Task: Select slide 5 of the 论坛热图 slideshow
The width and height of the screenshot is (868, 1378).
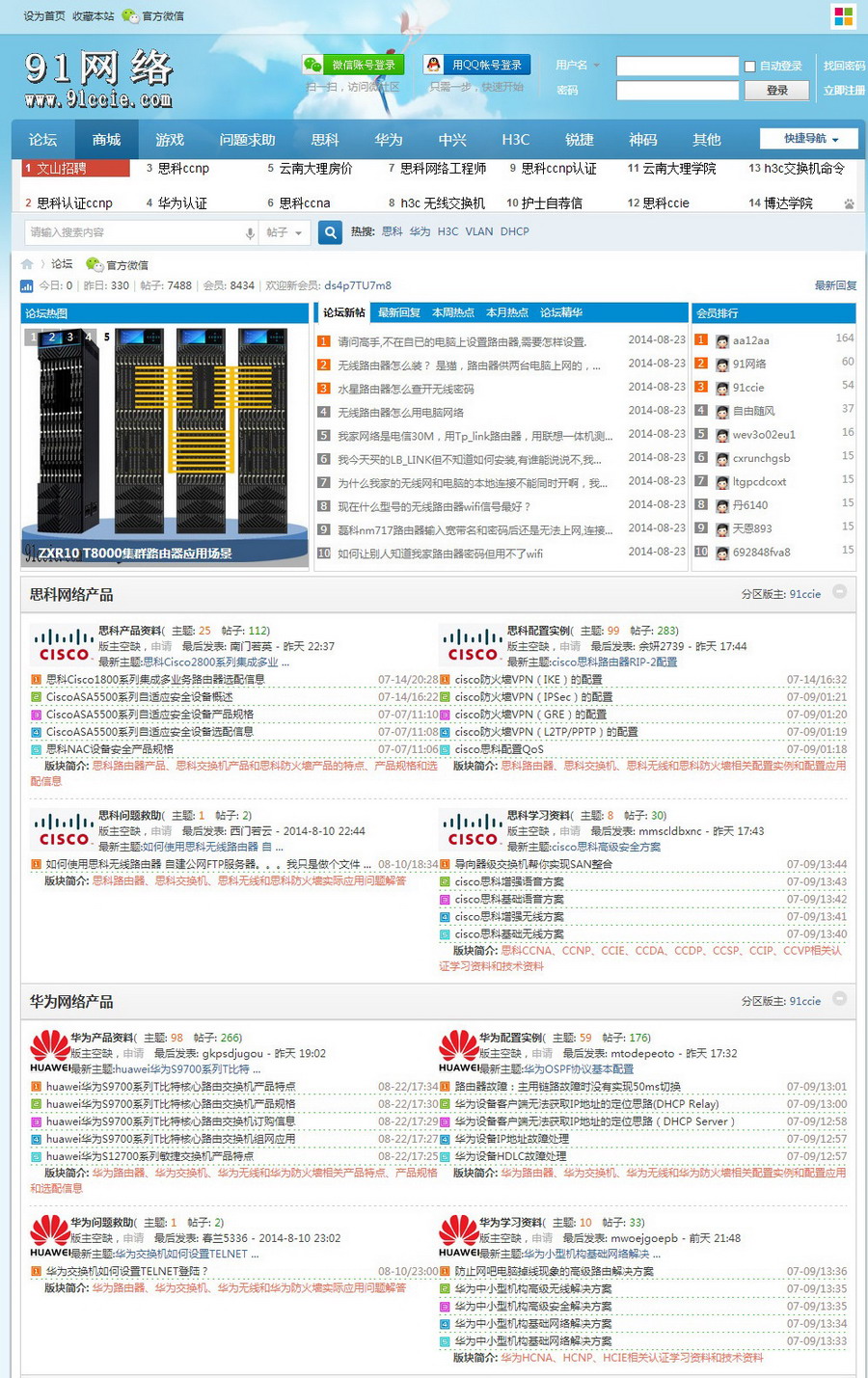Action: (106, 337)
